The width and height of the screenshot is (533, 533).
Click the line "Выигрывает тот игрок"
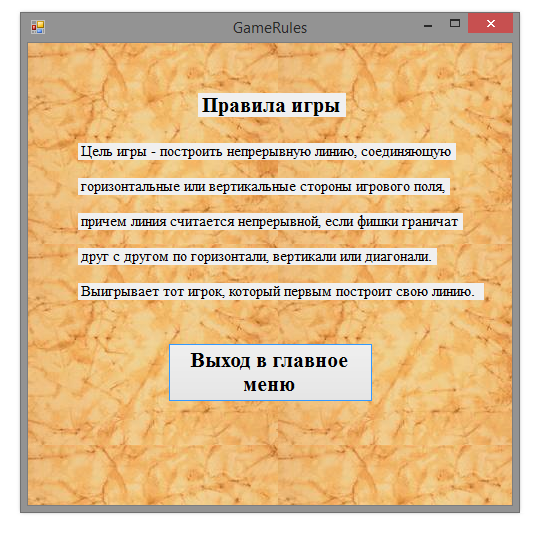point(280,292)
